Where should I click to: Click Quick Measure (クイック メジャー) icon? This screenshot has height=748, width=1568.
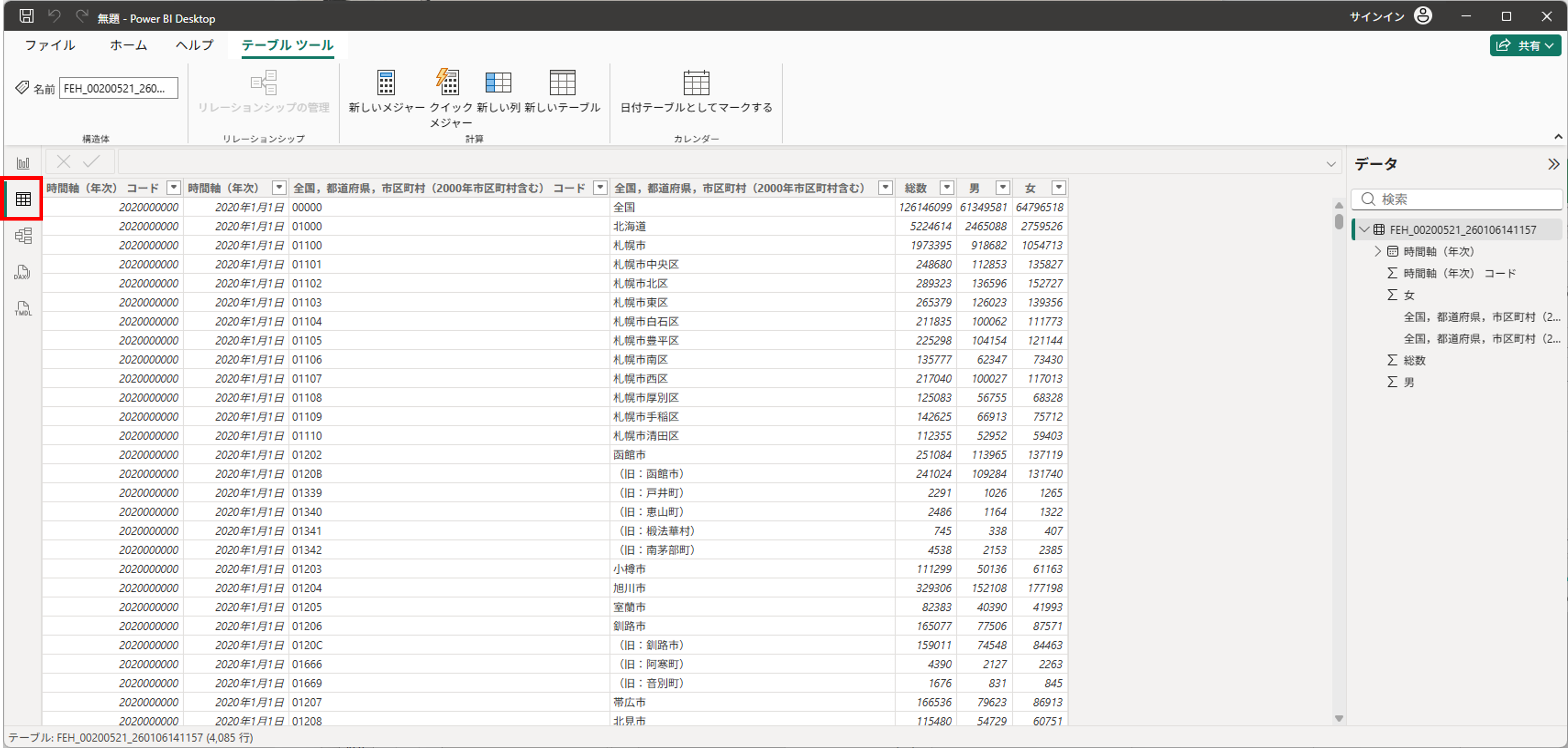tap(448, 83)
